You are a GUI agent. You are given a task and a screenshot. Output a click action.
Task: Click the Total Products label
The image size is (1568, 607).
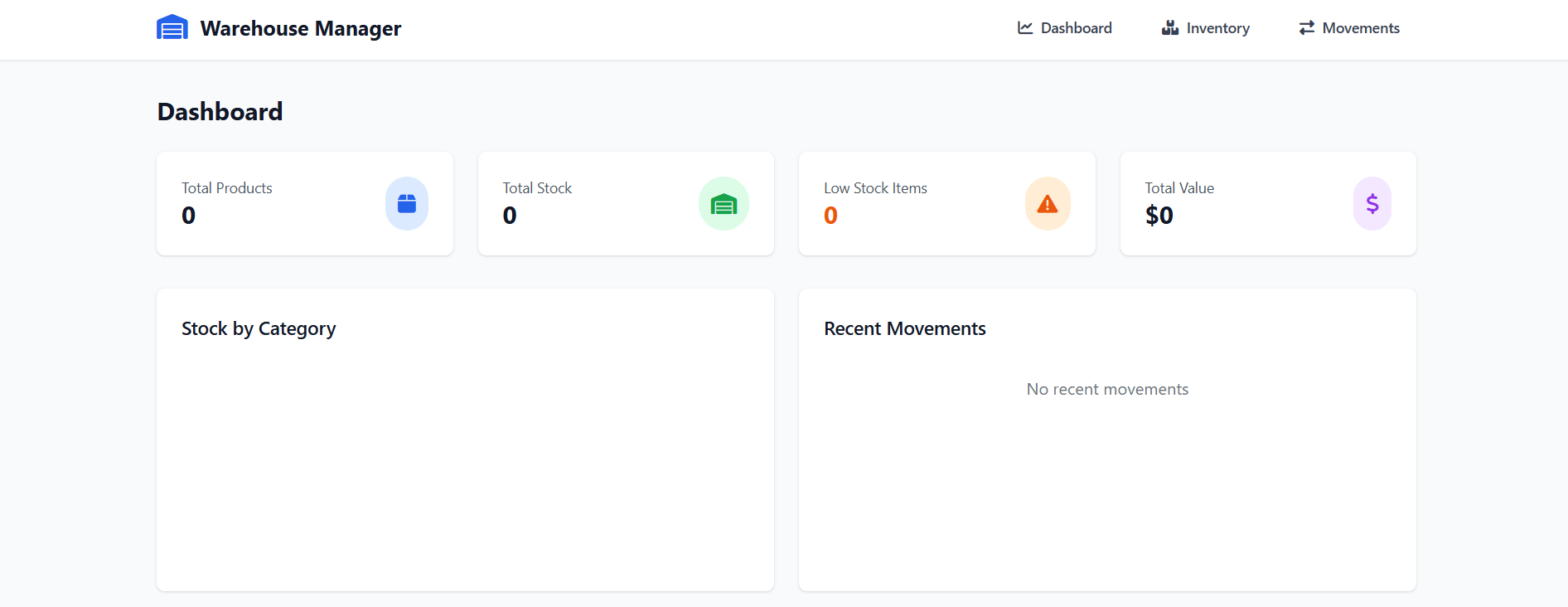[x=227, y=188]
